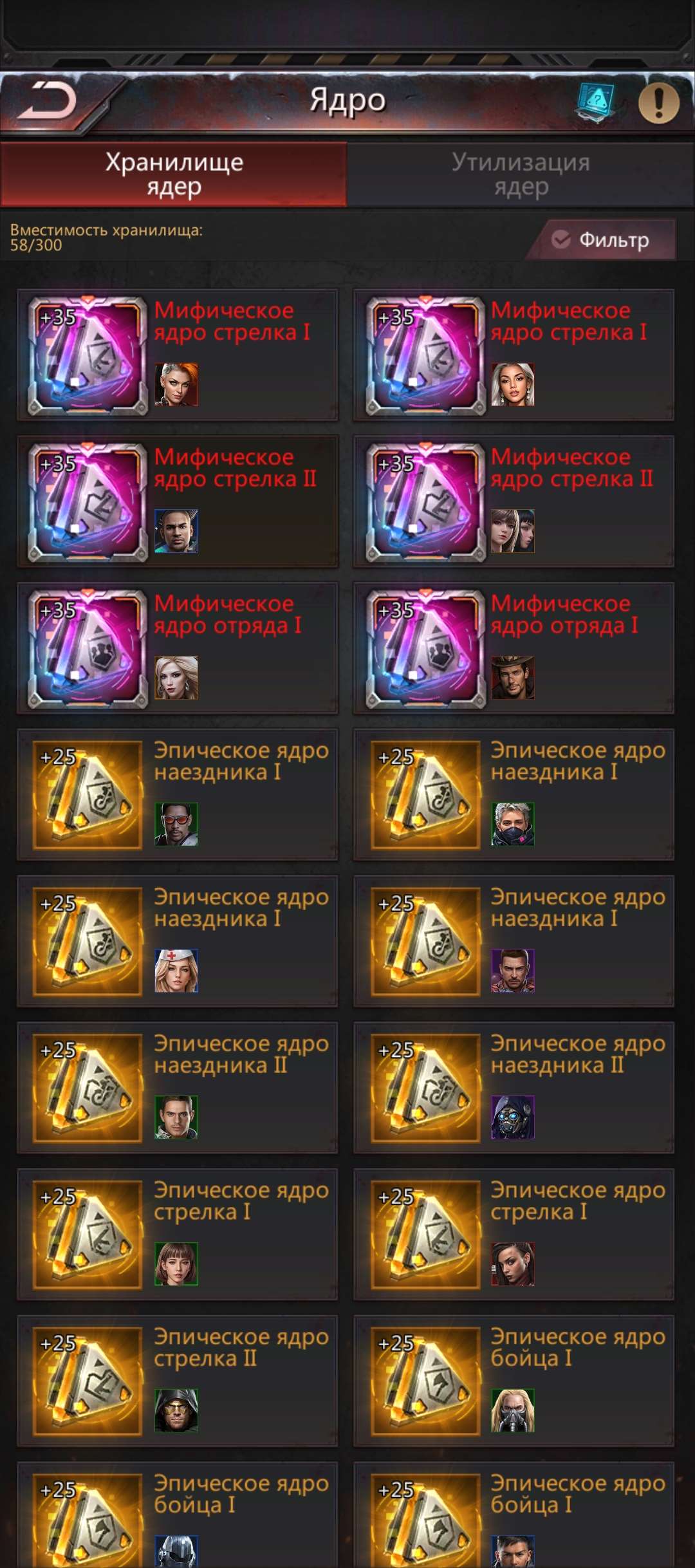Select Эпическое ядро бойца I with gas-mask hero
Screen dimensions: 695x1568
click(x=514, y=1381)
